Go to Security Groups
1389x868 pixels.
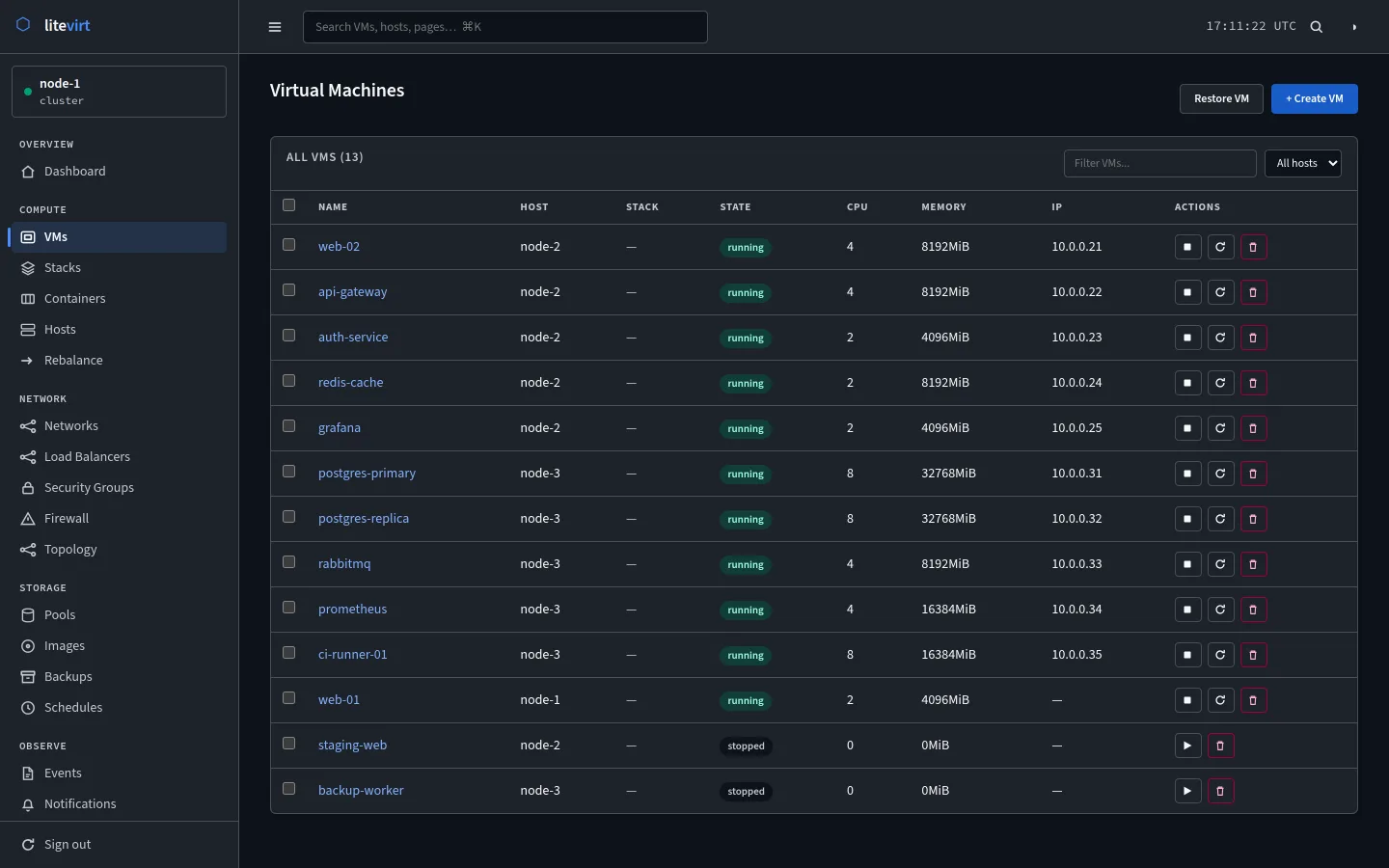117,488
